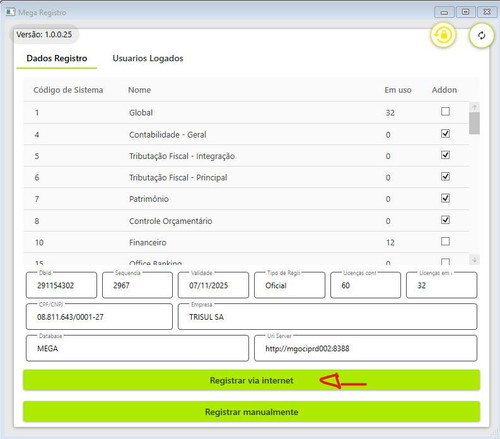500x439 pixels.
Task: Click the Tipo de Registro field Oficial
Action: click(x=289, y=285)
